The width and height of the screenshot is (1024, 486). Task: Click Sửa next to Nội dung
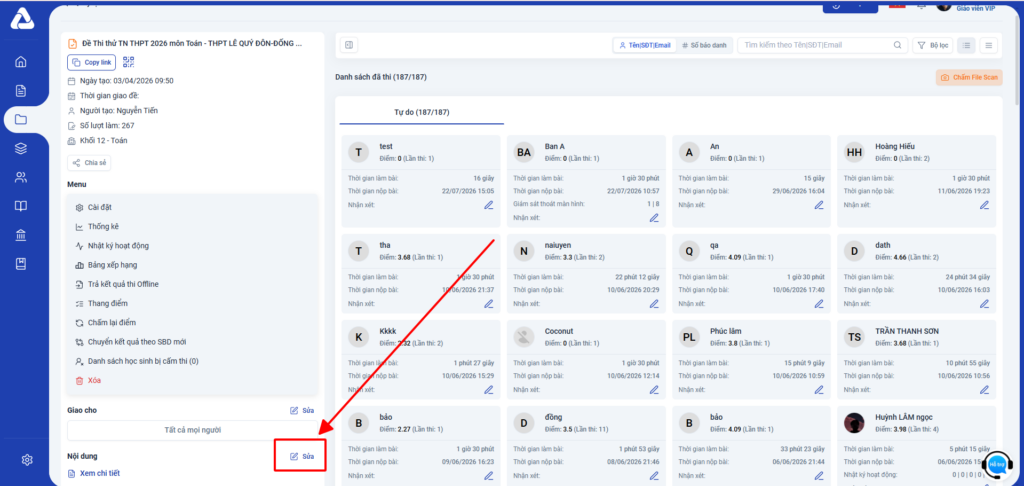(302, 456)
